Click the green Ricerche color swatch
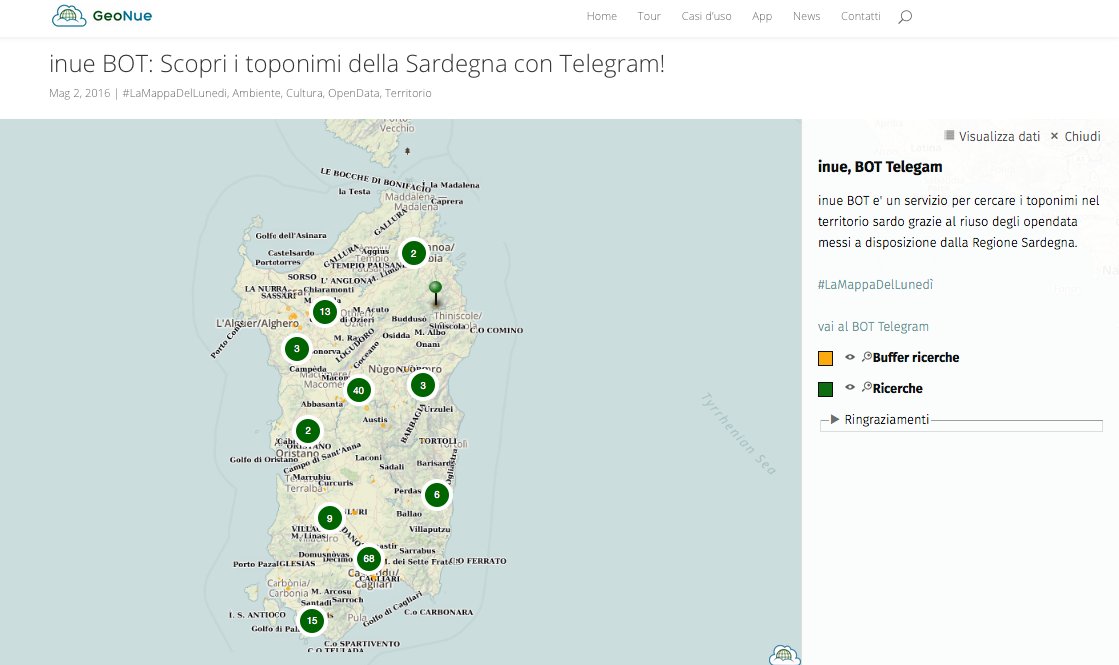 pyautogui.click(x=825, y=389)
